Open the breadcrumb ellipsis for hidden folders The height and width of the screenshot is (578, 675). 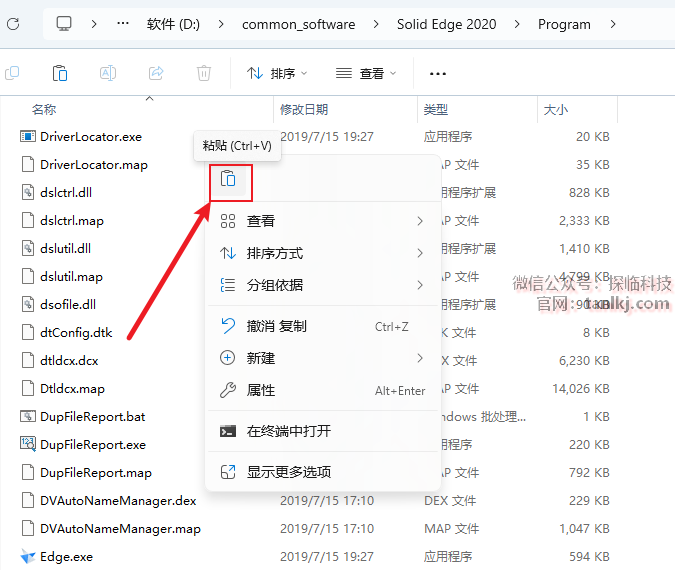tap(123, 24)
